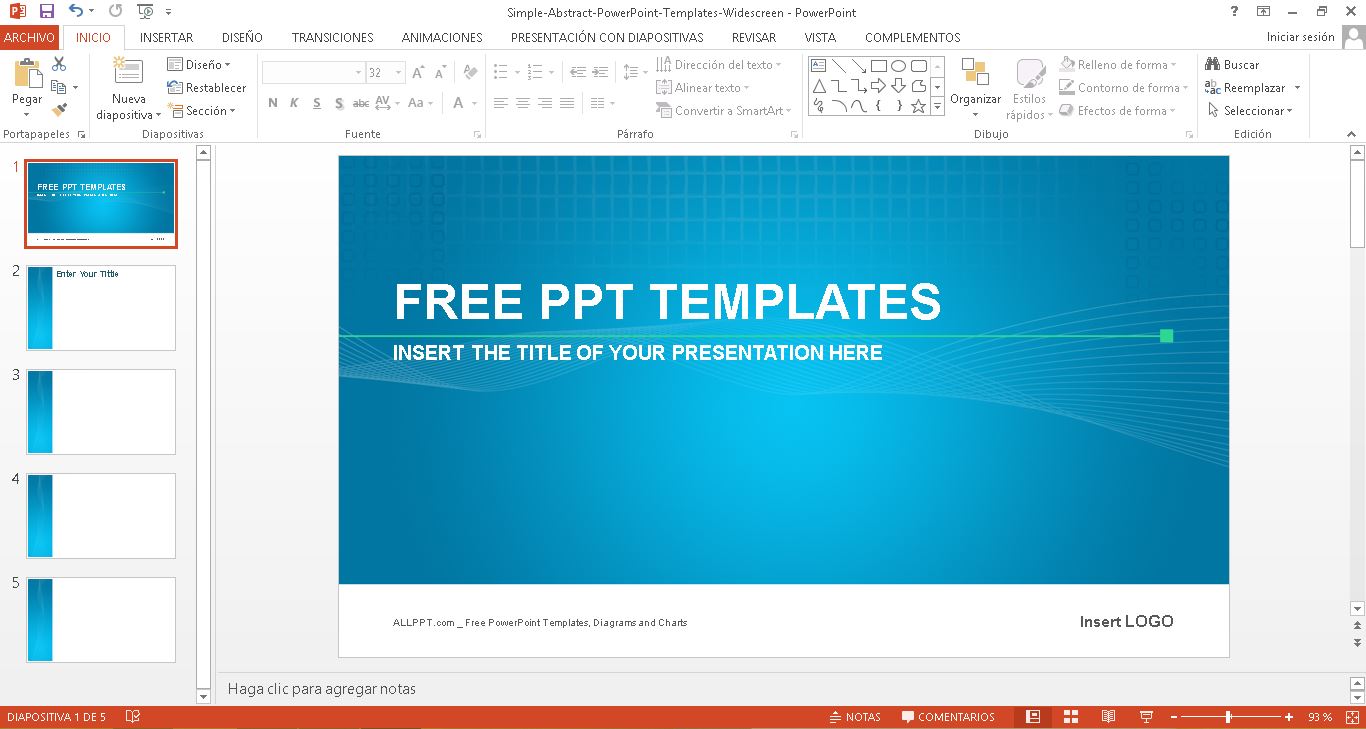Click the Copiar formato brush icon
The image size is (1366, 729).
click(58, 108)
